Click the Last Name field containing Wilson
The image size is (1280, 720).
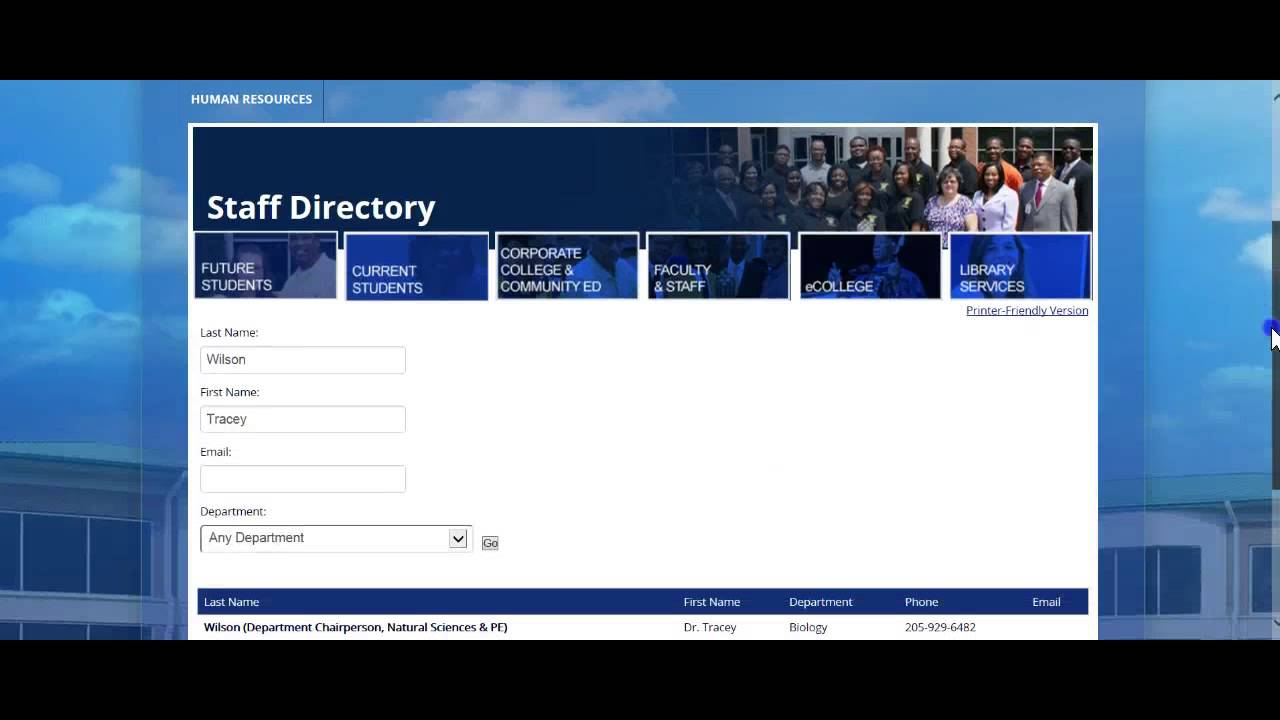click(303, 360)
